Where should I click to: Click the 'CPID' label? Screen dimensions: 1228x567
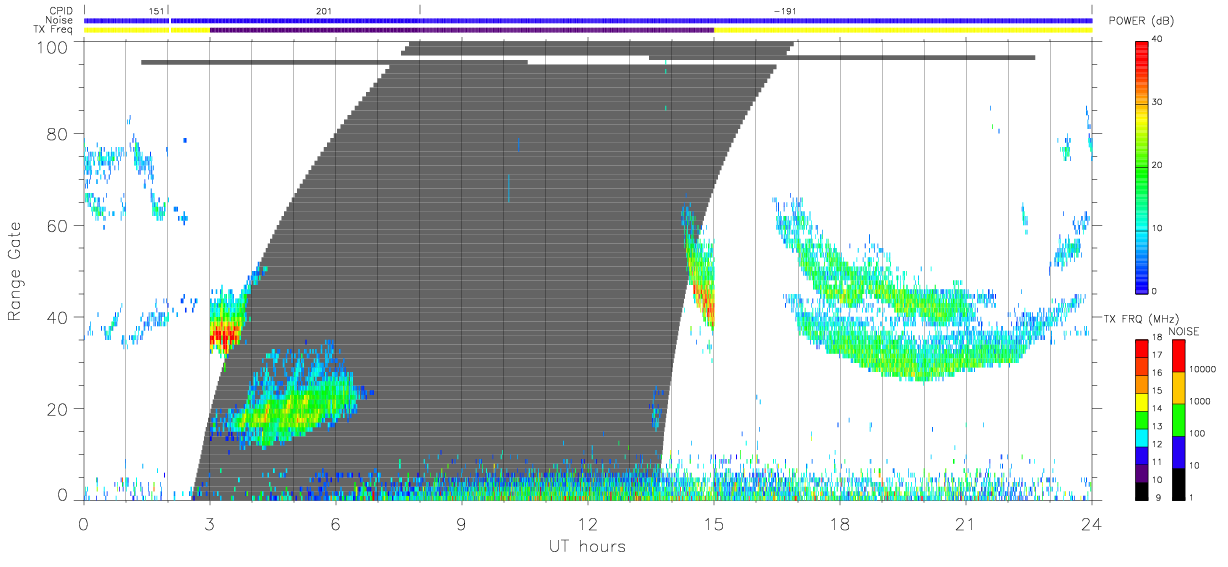(x=62, y=11)
